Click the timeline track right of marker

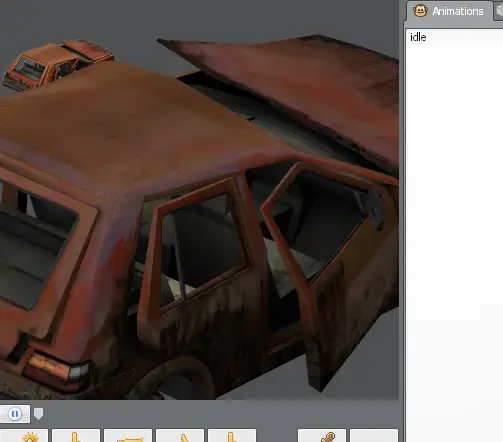[220, 414]
